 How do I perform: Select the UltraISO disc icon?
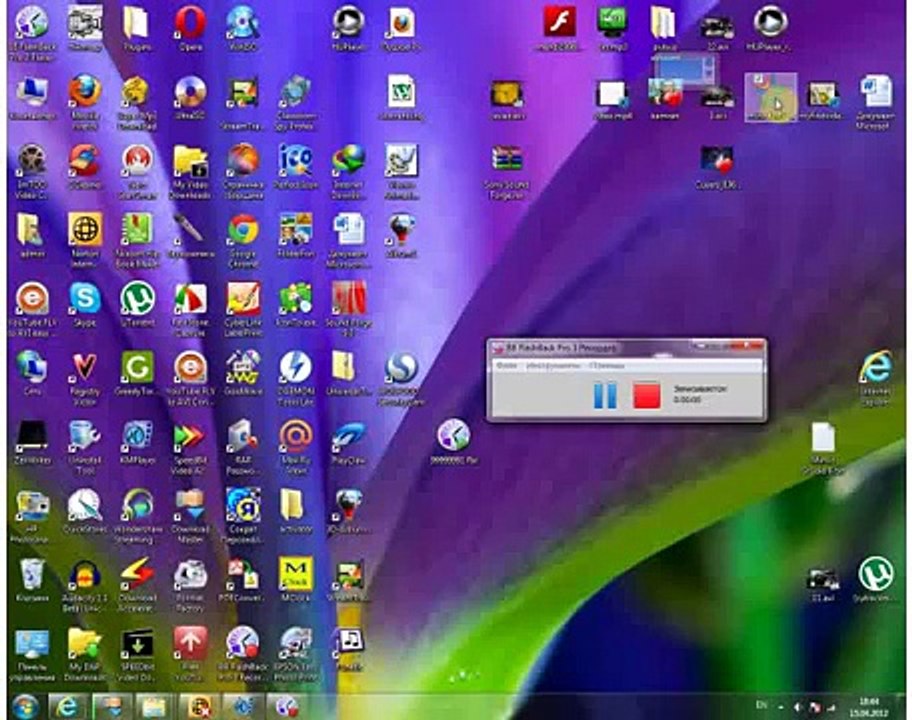[191, 97]
